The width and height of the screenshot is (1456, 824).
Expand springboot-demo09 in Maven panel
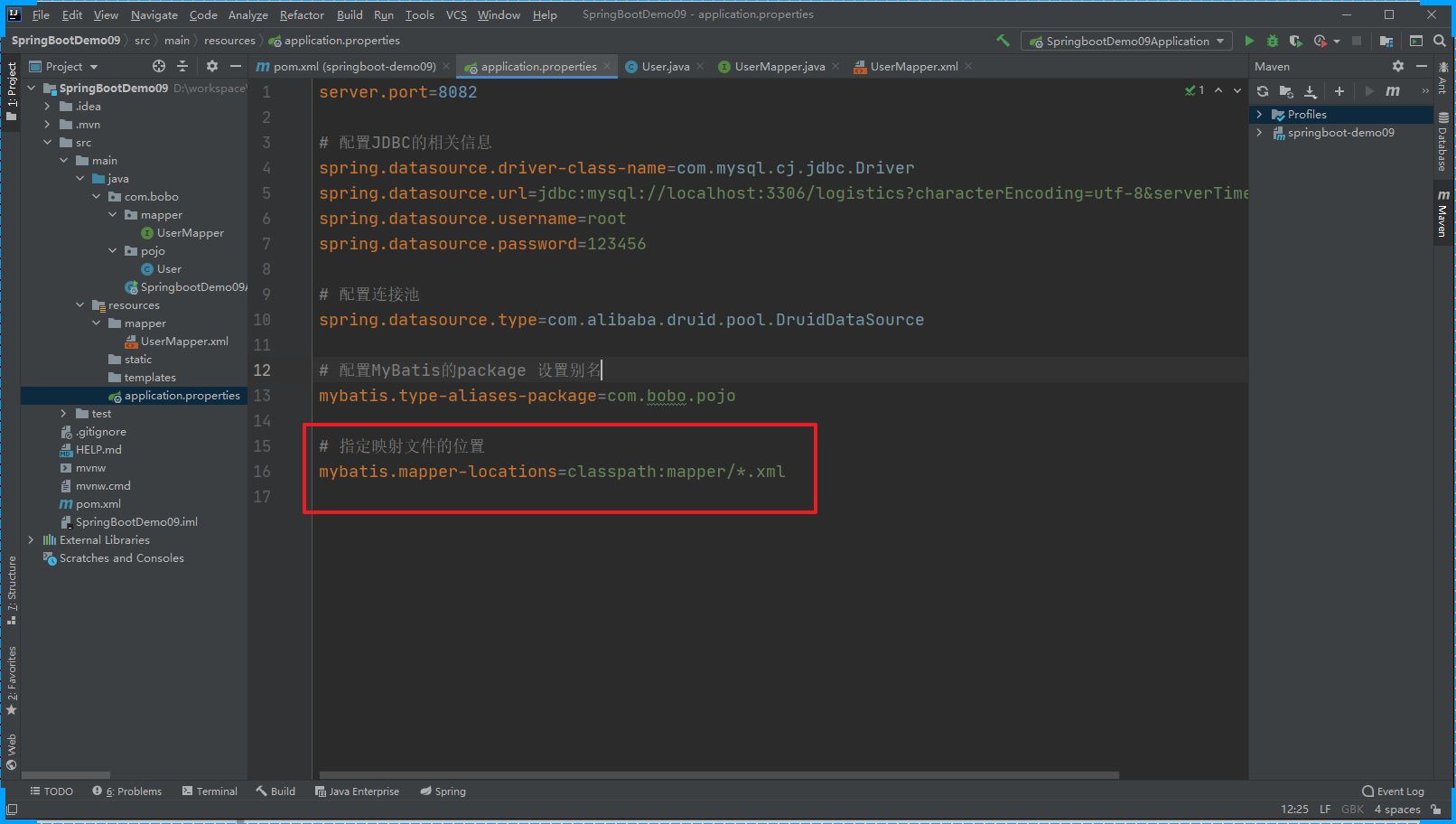click(1259, 132)
